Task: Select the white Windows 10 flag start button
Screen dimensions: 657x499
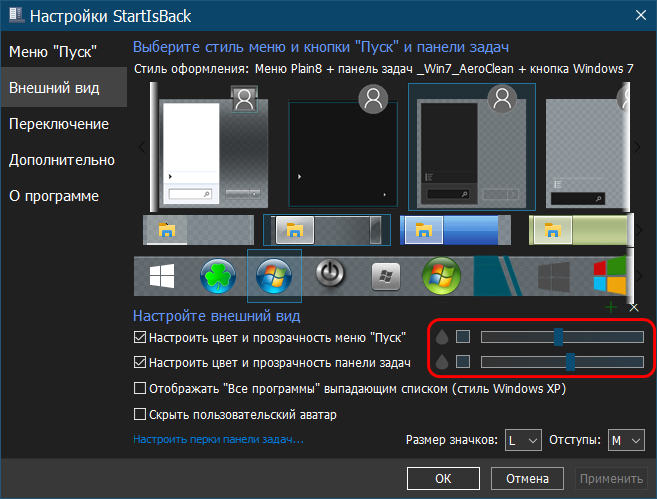Action: 162,276
